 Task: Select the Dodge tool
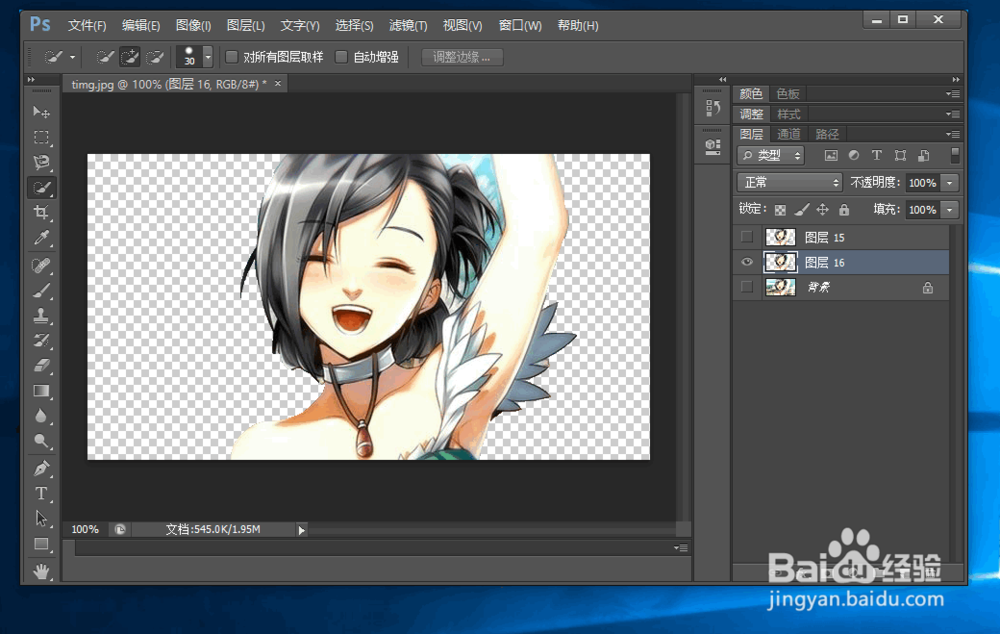tap(41, 441)
